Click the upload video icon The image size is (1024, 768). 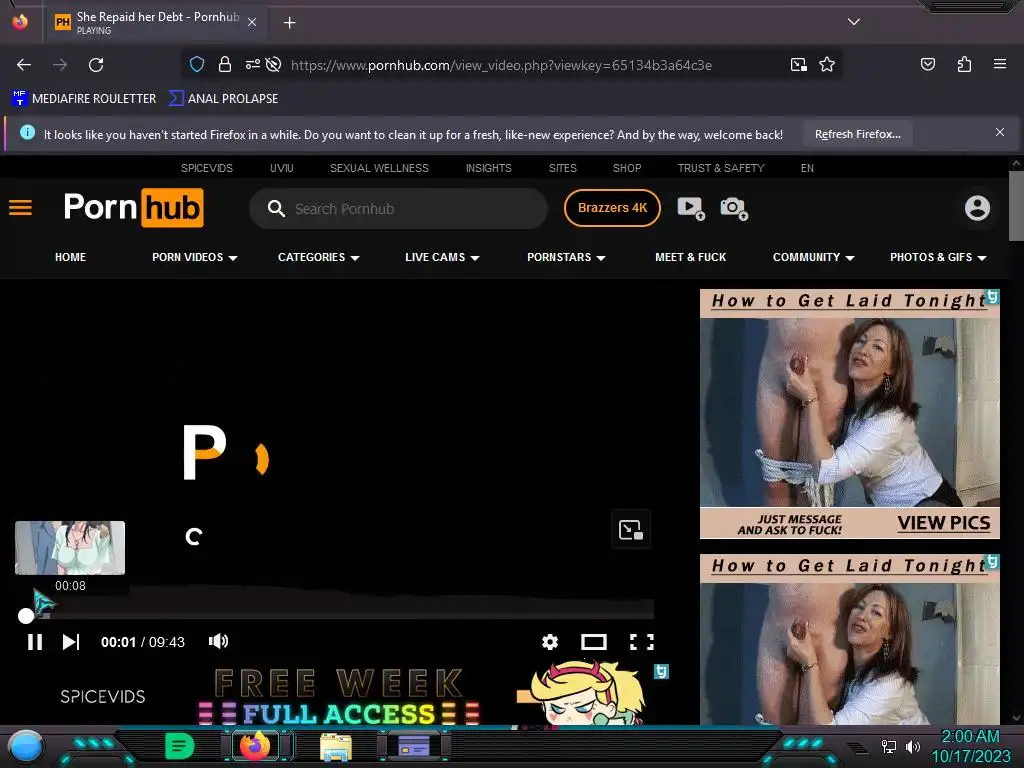click(691, 208)
